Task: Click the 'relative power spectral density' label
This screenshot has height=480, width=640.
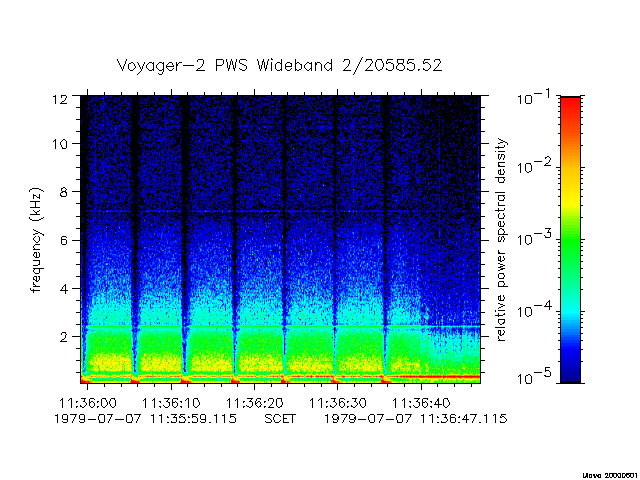Action: [501, 240]
